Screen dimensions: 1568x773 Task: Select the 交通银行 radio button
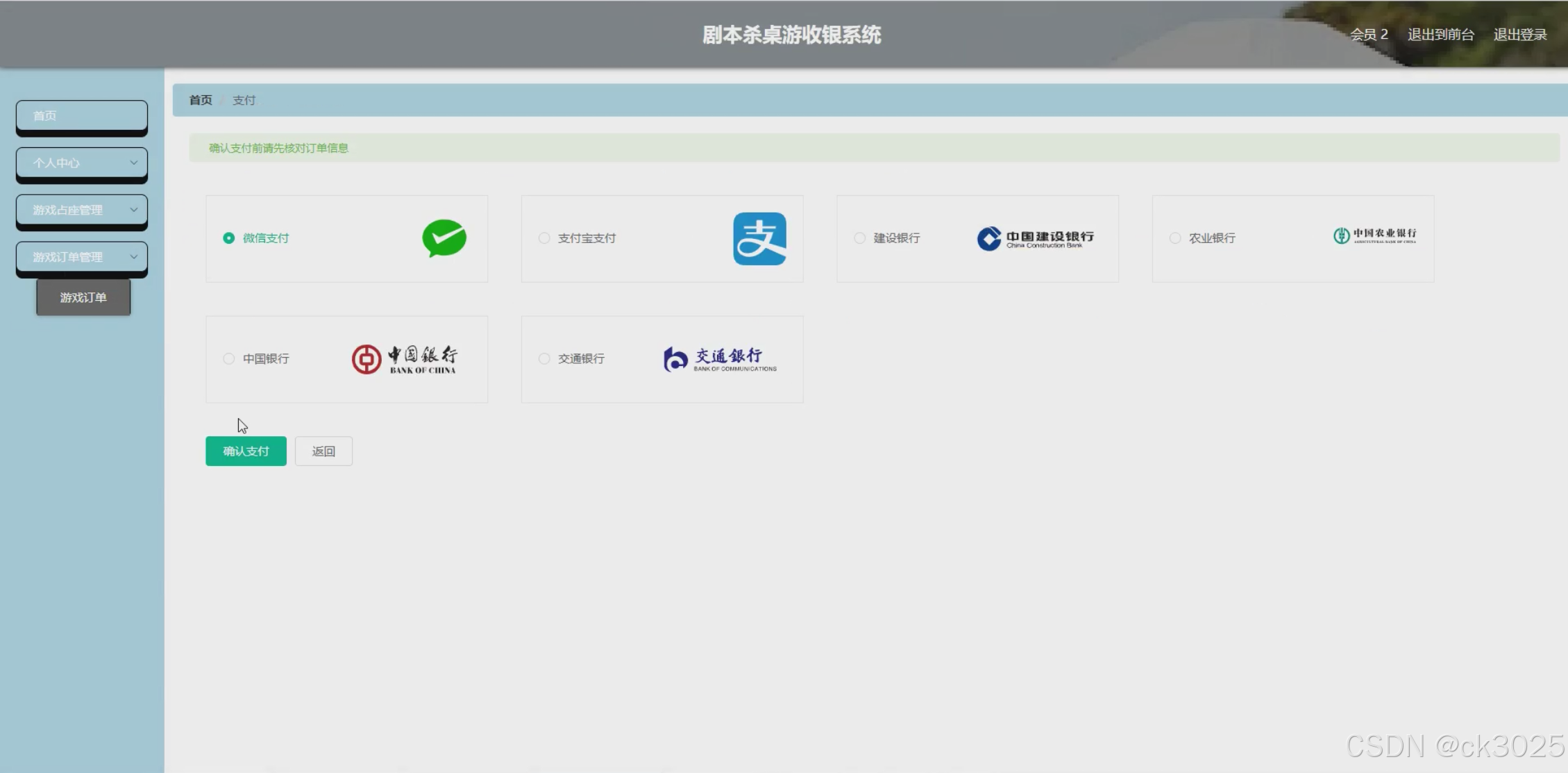pyautogui.click(x=544, y=359)
